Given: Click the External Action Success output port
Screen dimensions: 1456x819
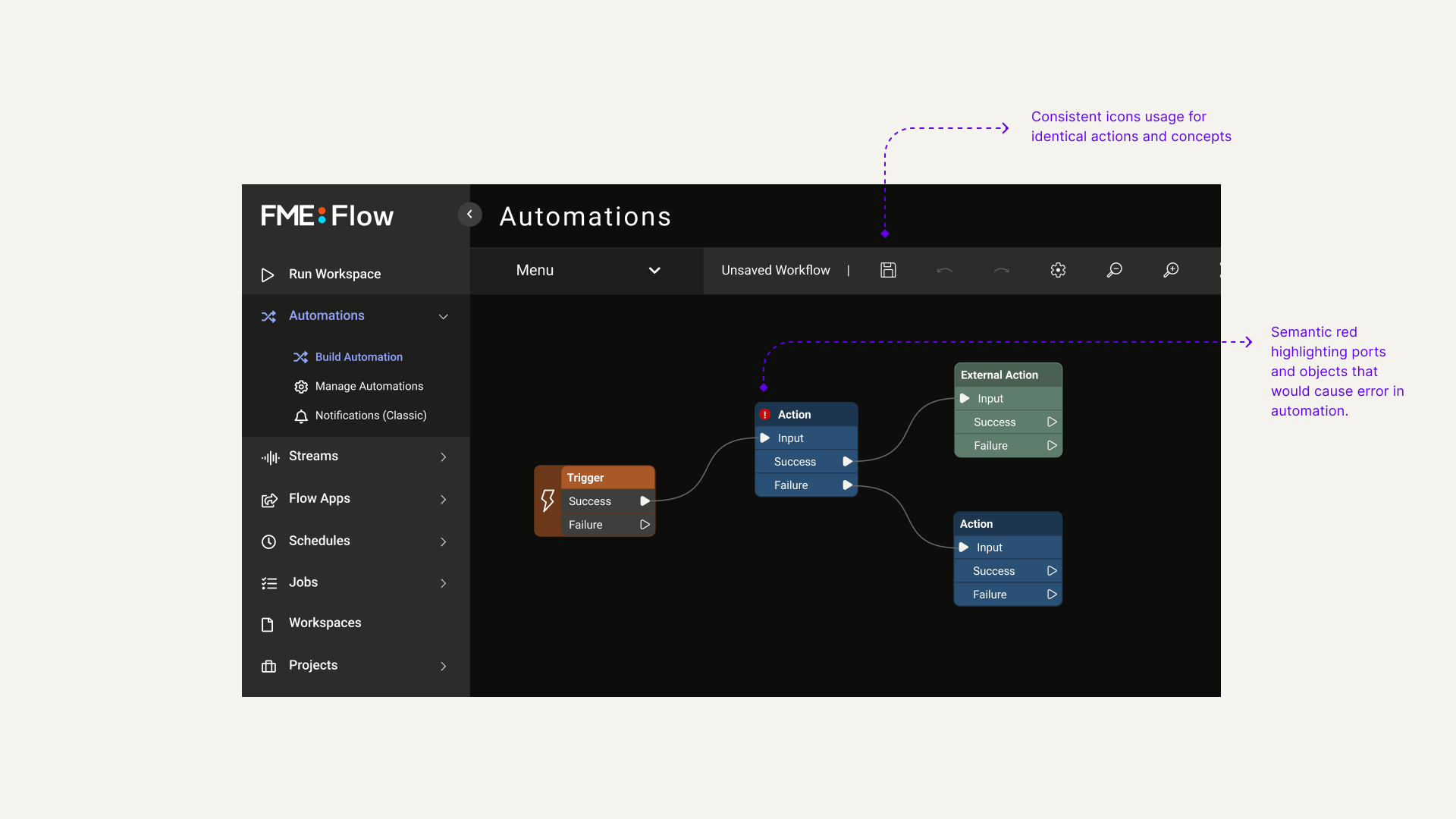Looking at the screenshot, I should (1052, 422).
